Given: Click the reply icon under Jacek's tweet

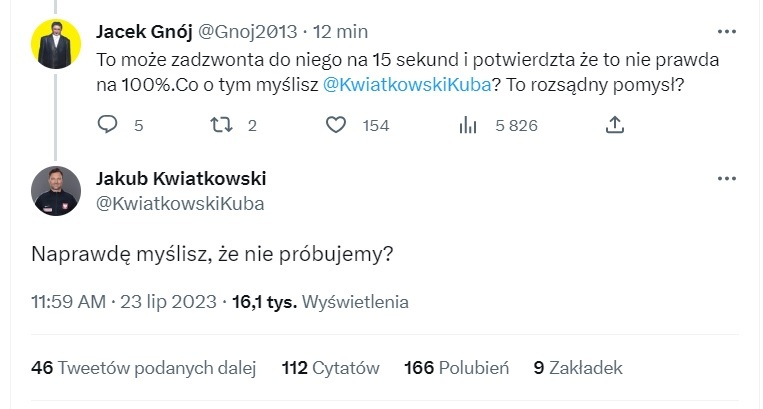Looking at the screenshot, I should click(x=108, y=125).
